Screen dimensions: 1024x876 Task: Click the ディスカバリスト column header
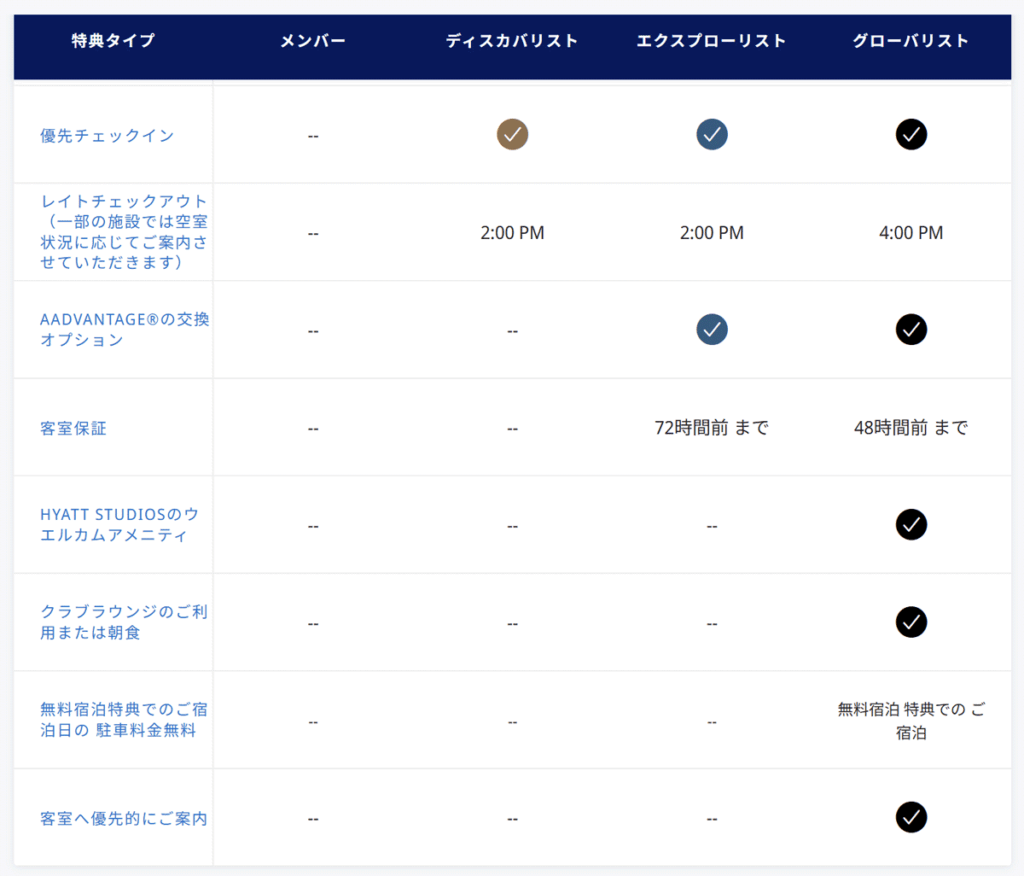(512, 41)
